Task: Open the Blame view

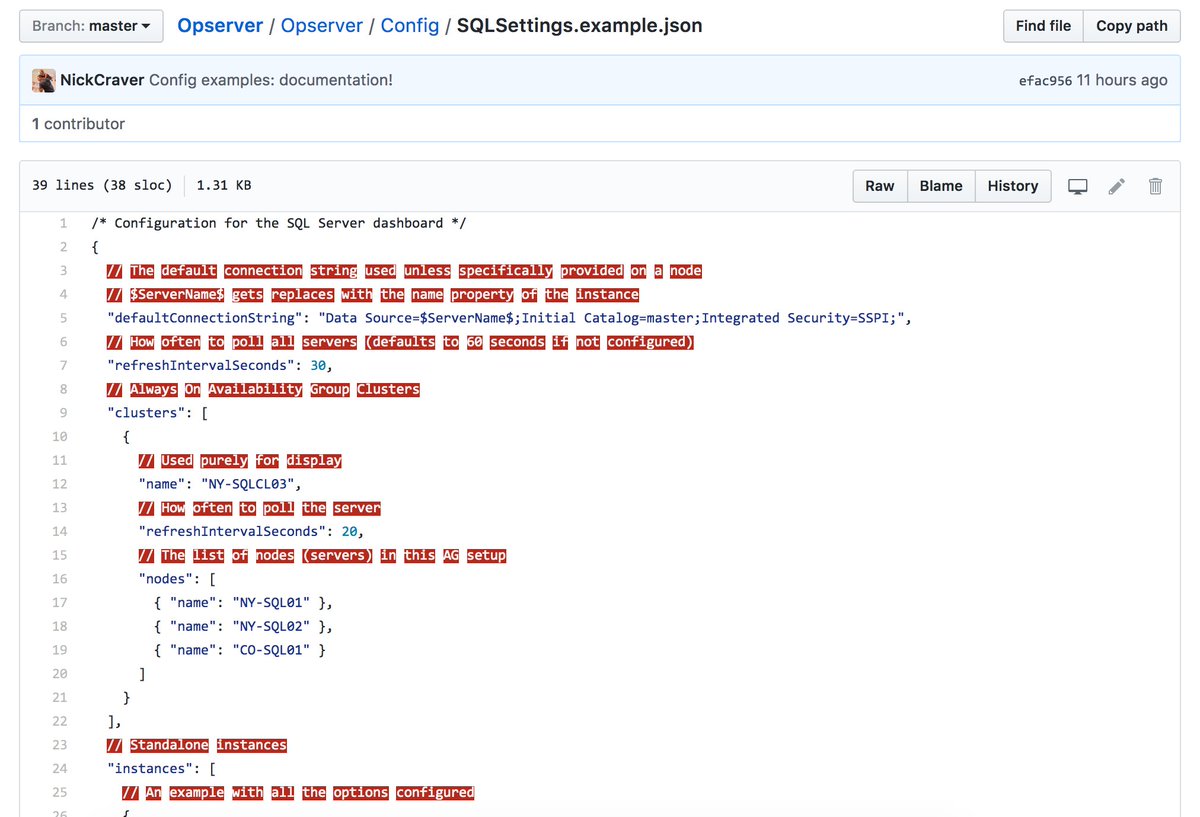Action: coord(941,186)
